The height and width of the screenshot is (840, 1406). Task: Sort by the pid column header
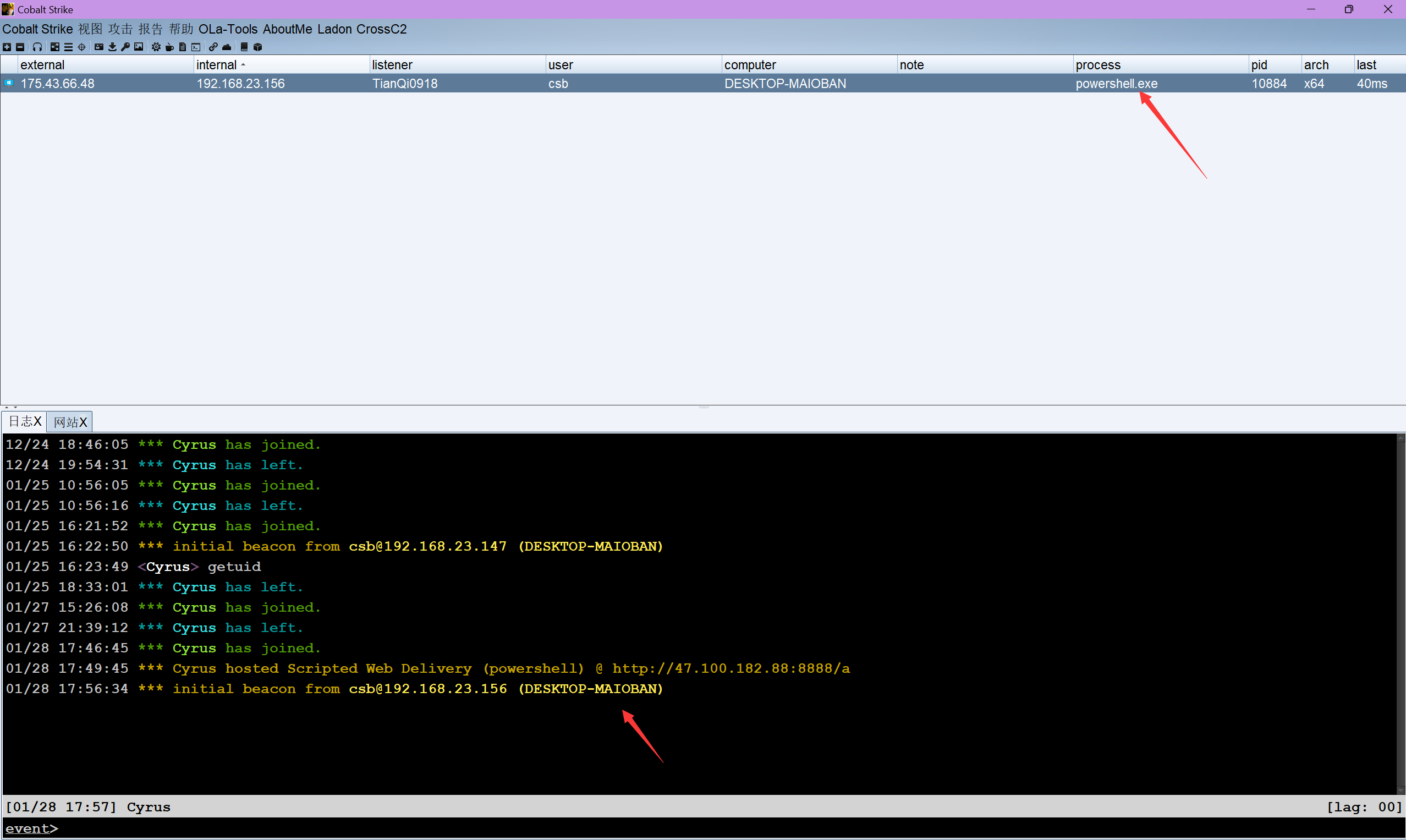point(1275,64)
